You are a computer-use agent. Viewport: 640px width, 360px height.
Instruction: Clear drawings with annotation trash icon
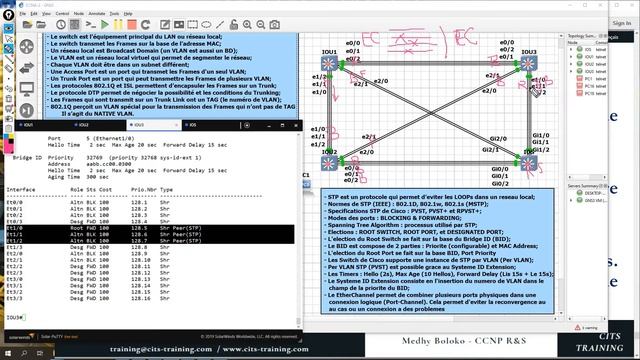[x=9, y=98]
